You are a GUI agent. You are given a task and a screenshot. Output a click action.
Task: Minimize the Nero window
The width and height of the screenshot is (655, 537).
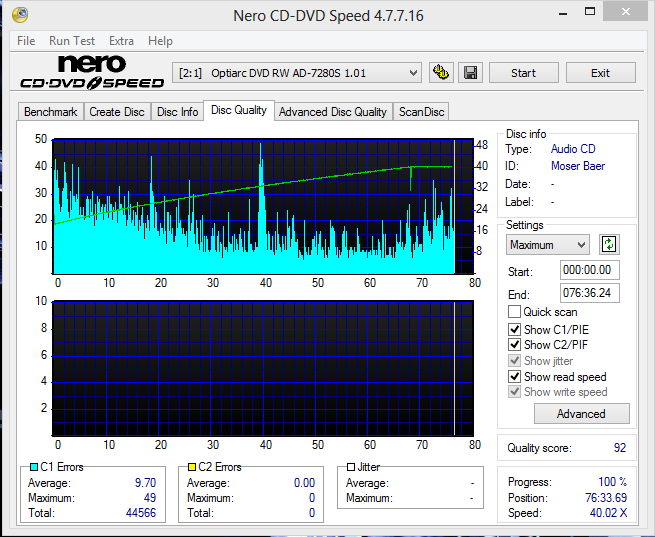[563, 13]
